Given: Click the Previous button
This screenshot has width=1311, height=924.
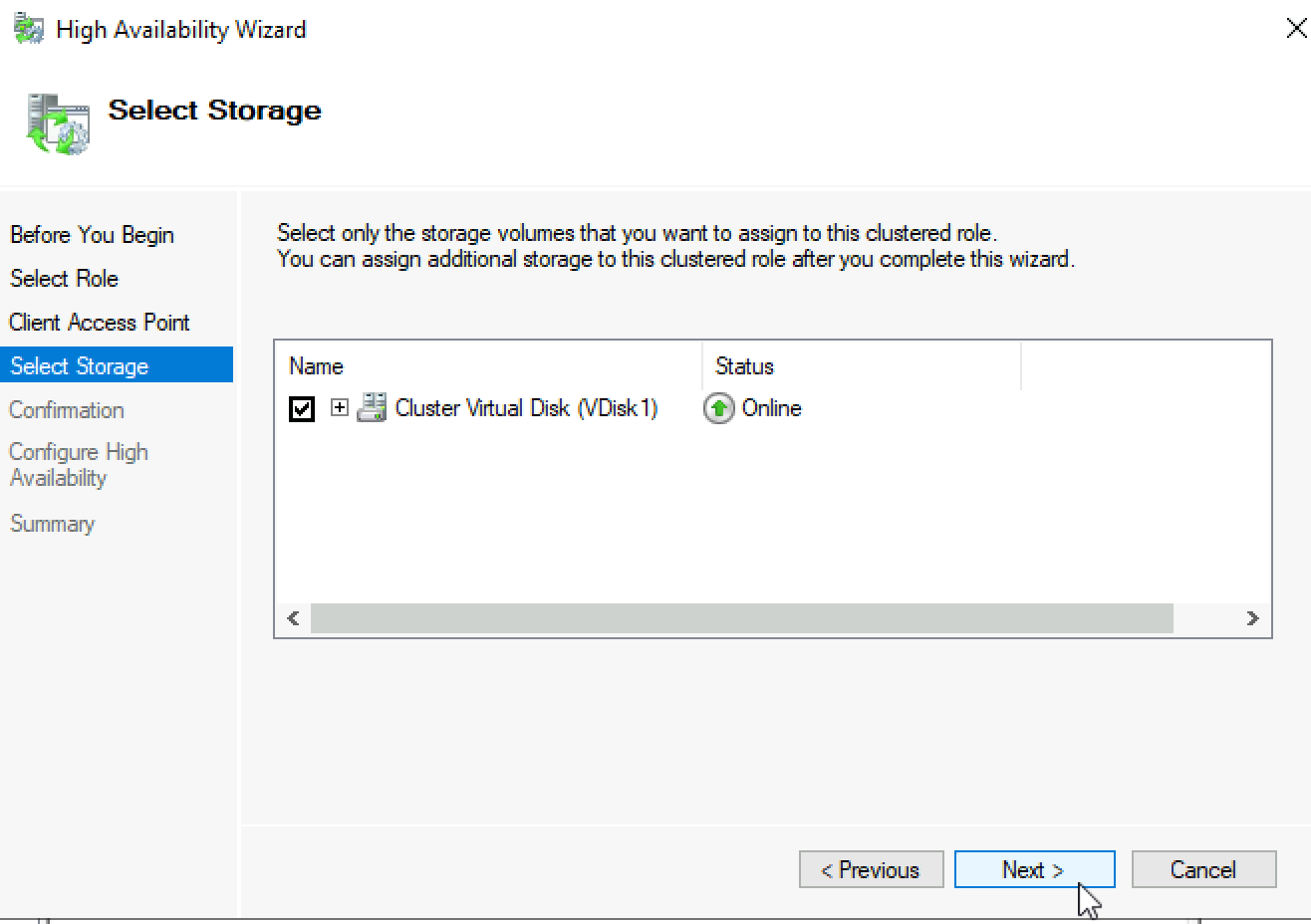Looking at the screenshot, I should coord(872,869).
